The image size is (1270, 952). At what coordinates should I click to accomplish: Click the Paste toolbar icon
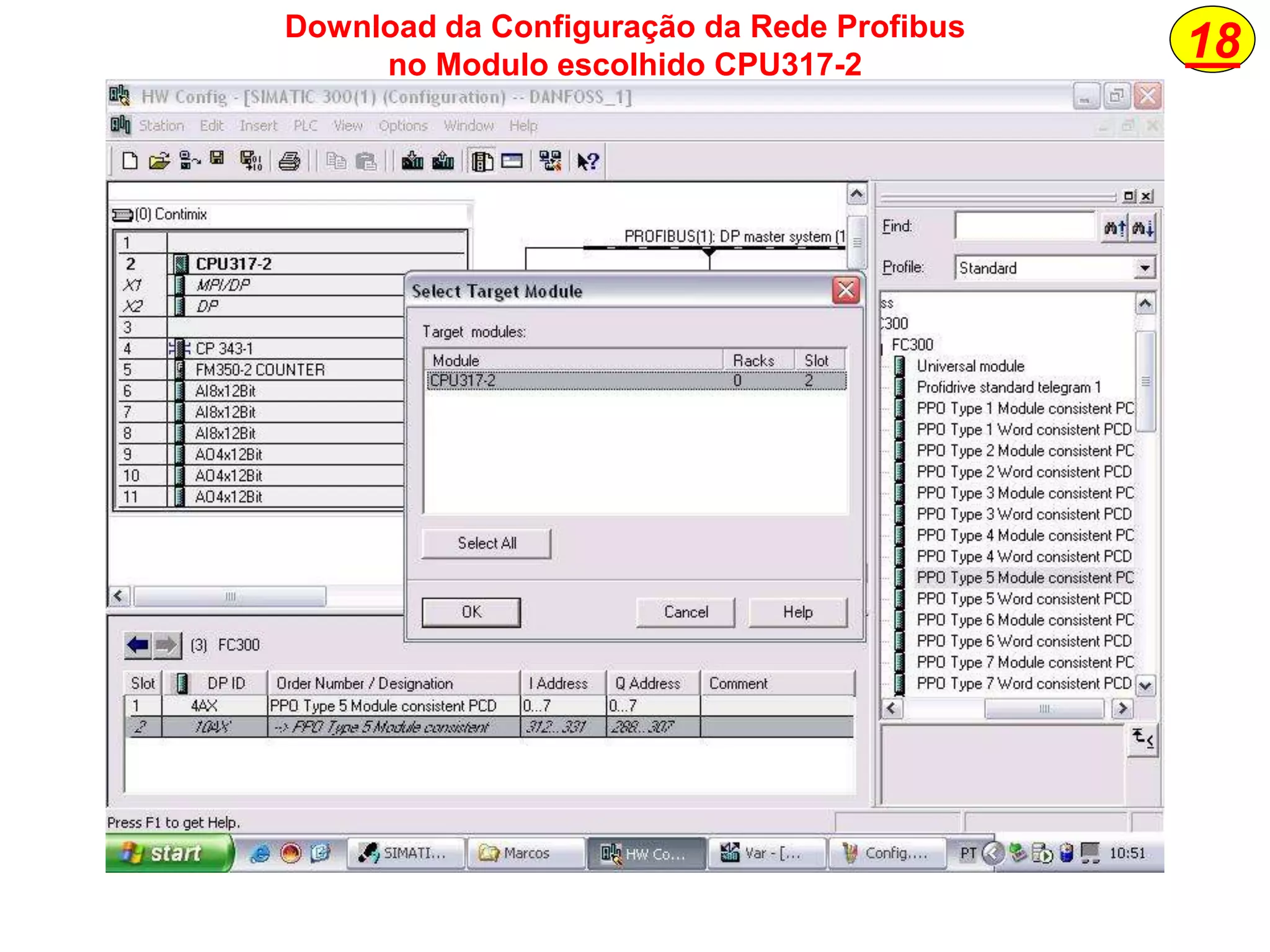coord(366,161)
